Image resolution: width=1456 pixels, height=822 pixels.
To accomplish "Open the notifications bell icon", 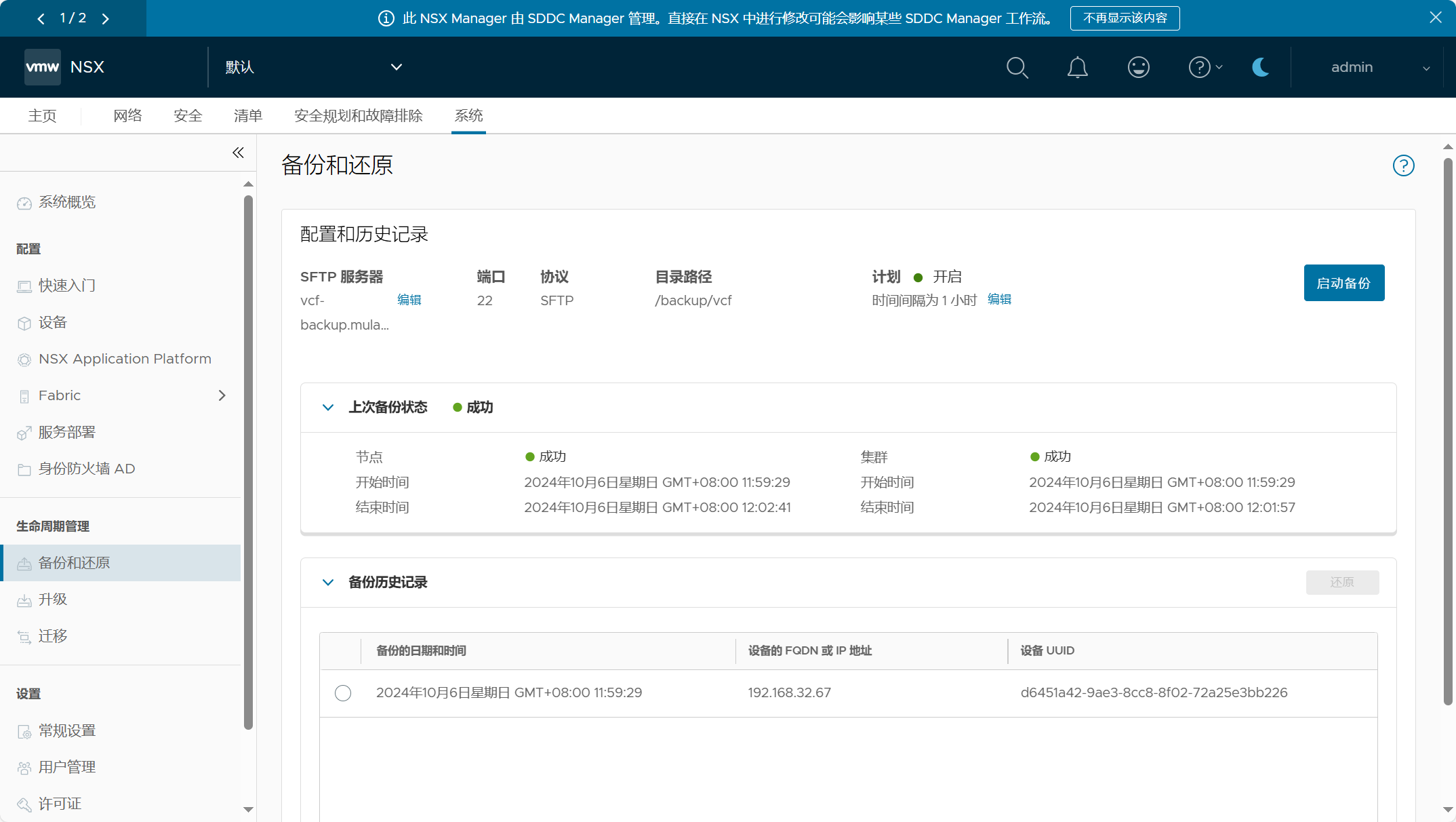I will tap(1077, 67).
